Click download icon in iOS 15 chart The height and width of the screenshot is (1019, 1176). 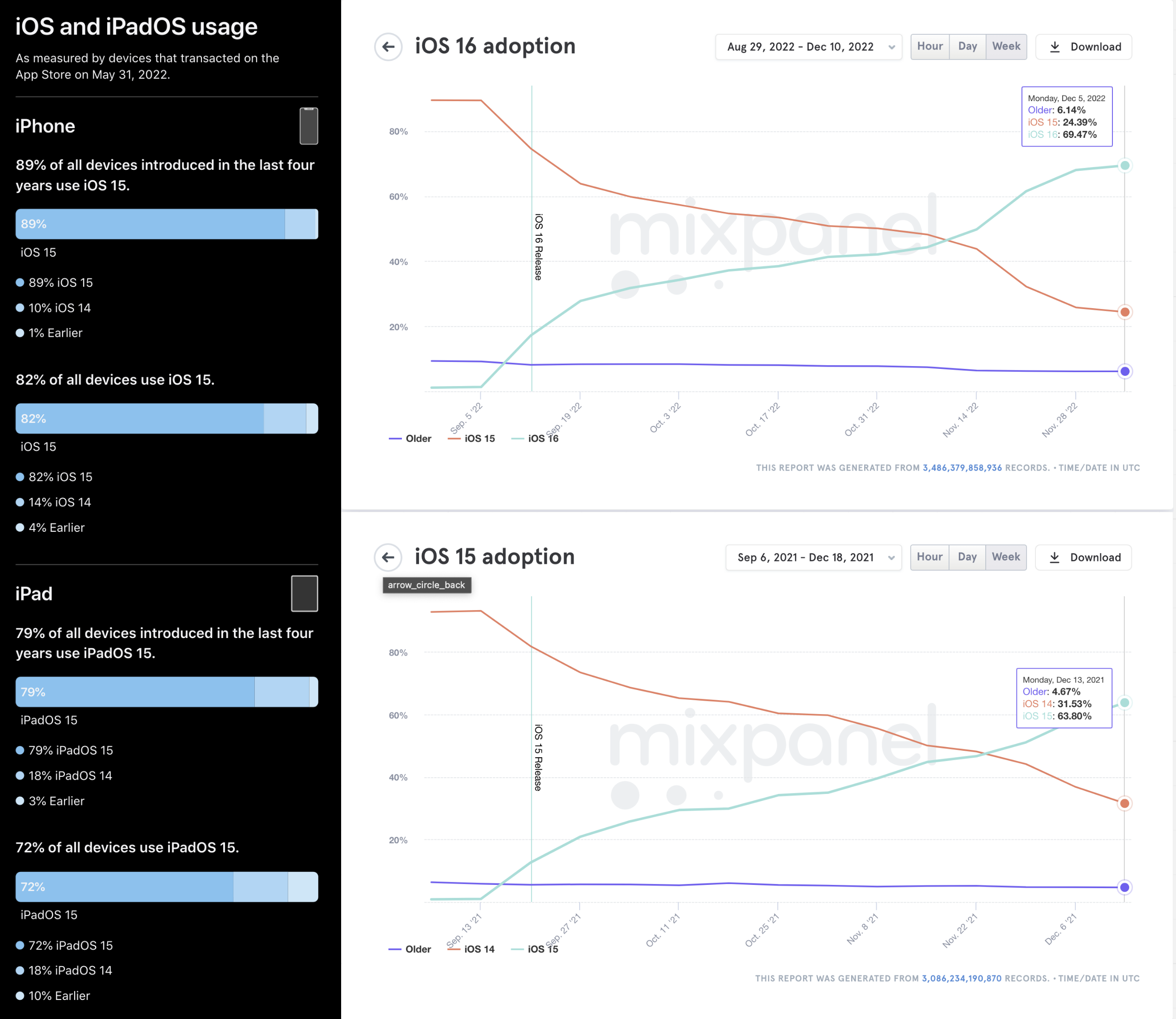[x=1054, y=557]
